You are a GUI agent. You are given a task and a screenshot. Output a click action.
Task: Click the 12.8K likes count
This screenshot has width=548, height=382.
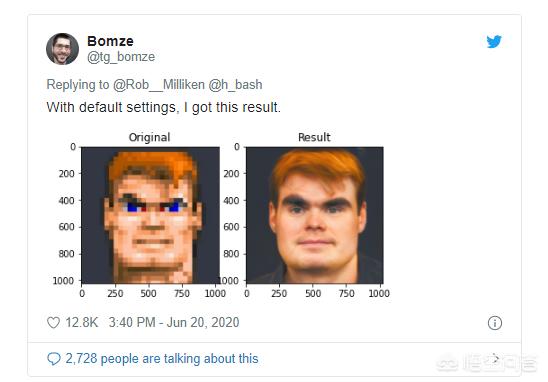point(82,322)
